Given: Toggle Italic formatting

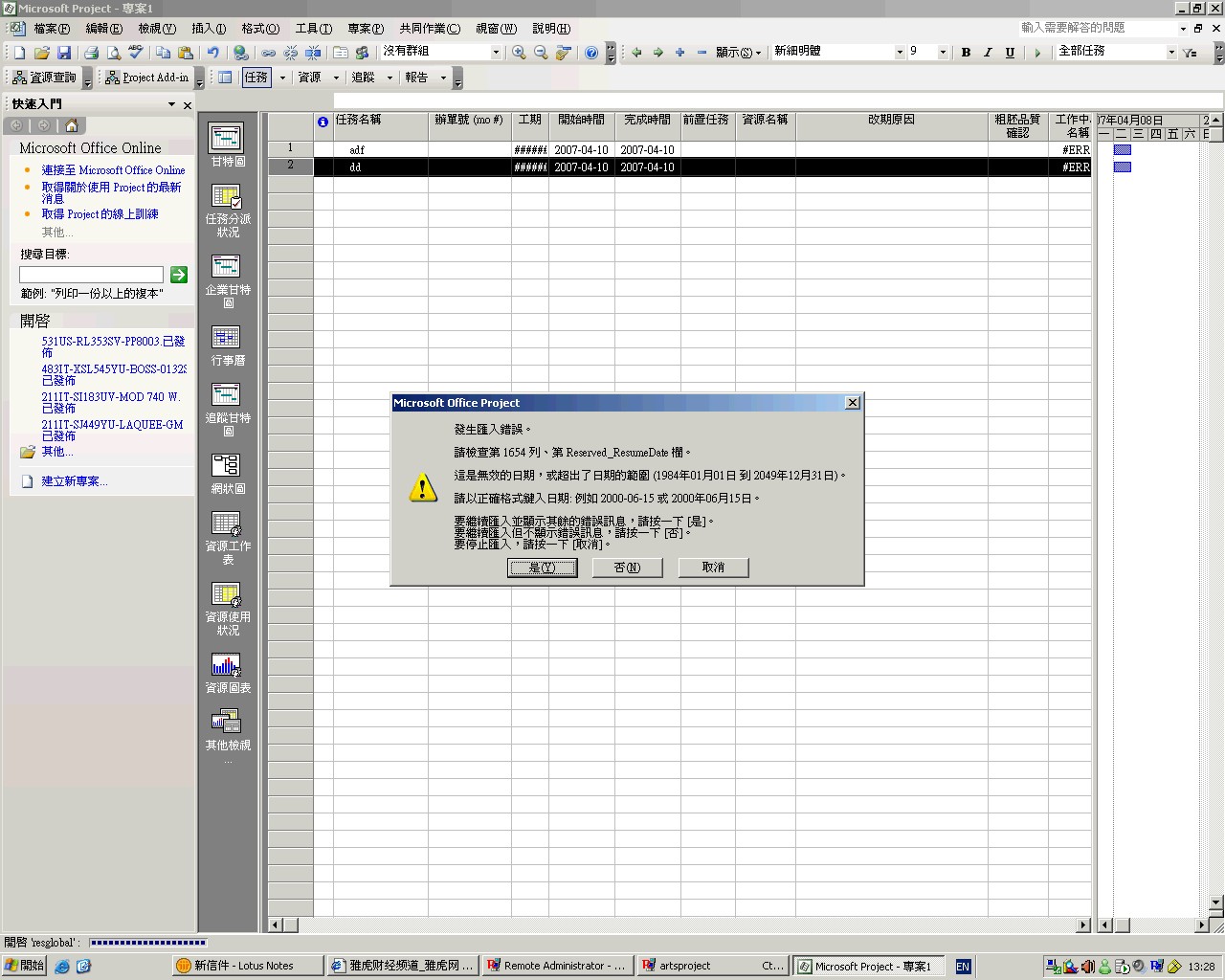Looking at the screenshot, I should (988, 53).
